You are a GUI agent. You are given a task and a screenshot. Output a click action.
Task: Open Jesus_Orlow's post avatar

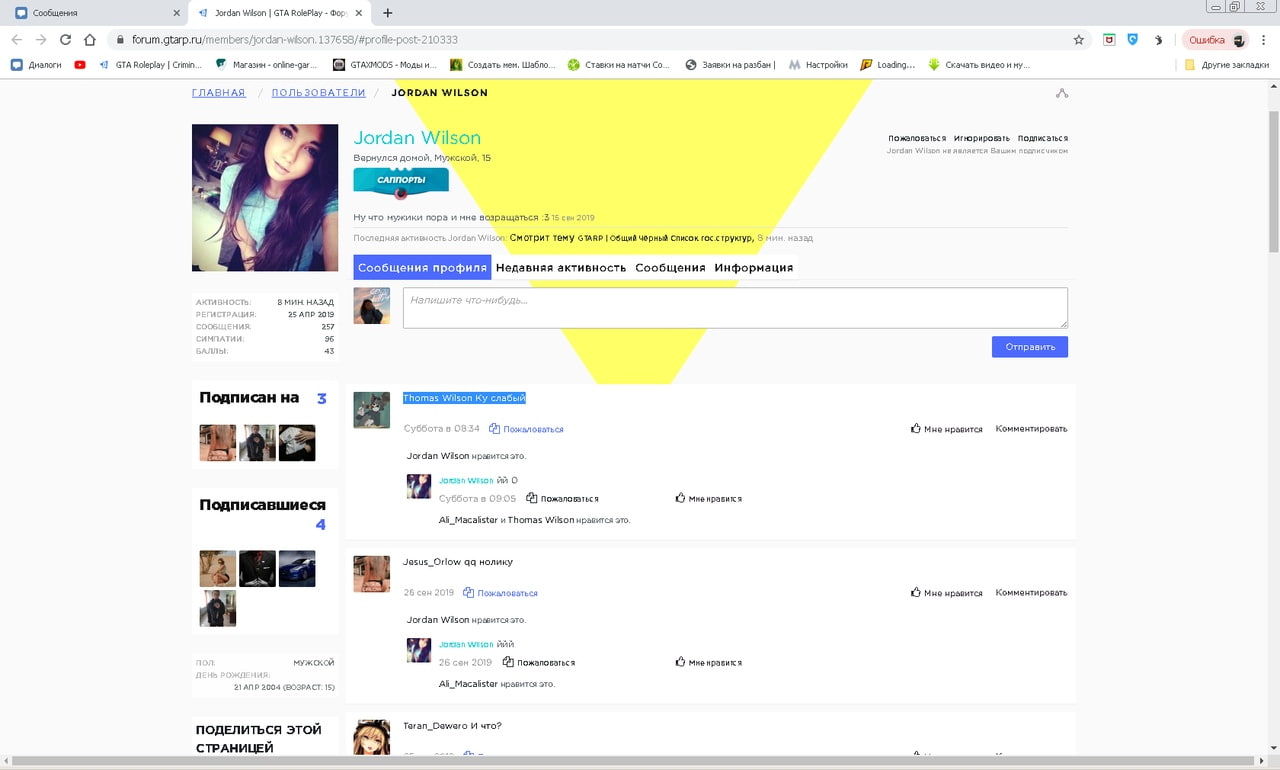372,574
